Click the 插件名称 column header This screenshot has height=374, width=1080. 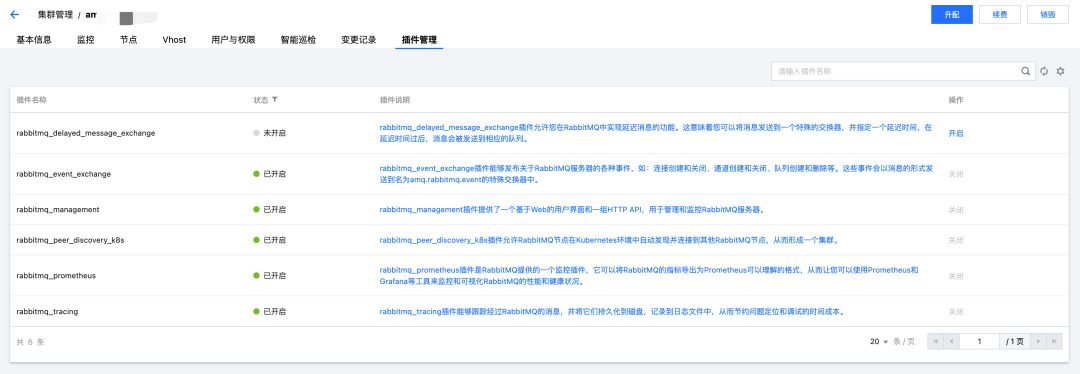pos(31,100)
